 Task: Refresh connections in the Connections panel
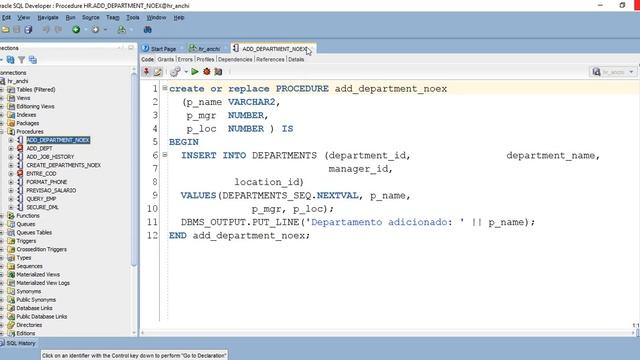10,60
